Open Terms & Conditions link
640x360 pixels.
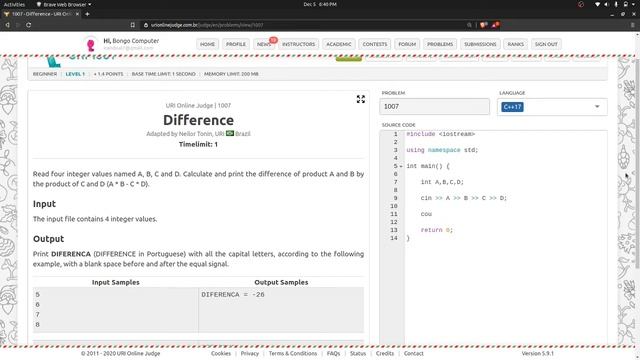[293, 353]
